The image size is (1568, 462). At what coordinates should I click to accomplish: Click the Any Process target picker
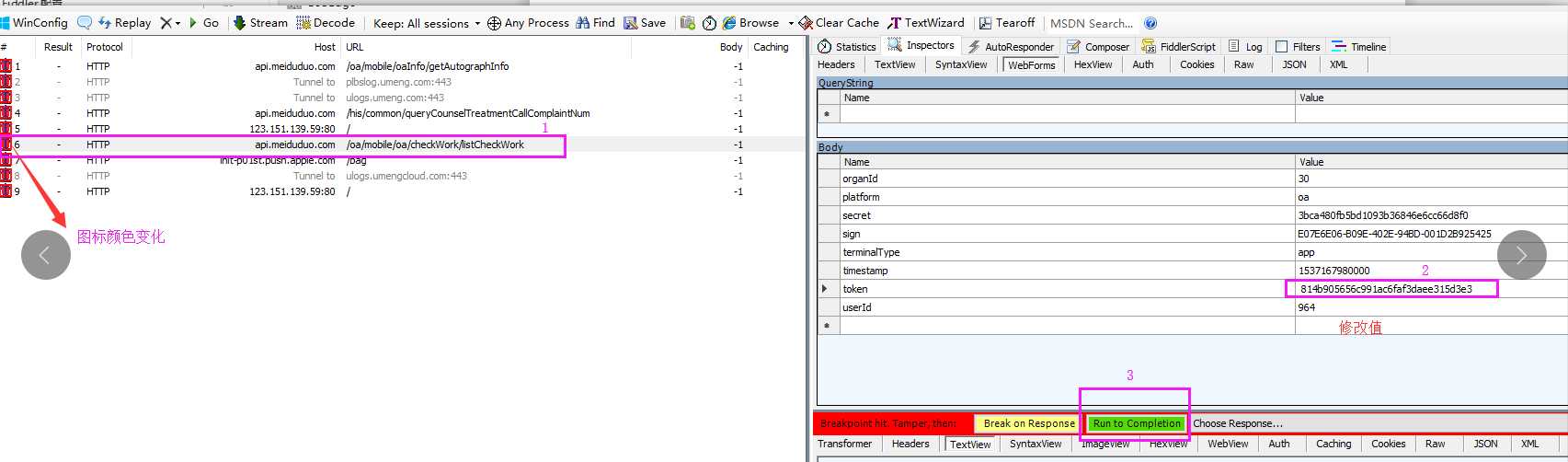tap(528, 22)
